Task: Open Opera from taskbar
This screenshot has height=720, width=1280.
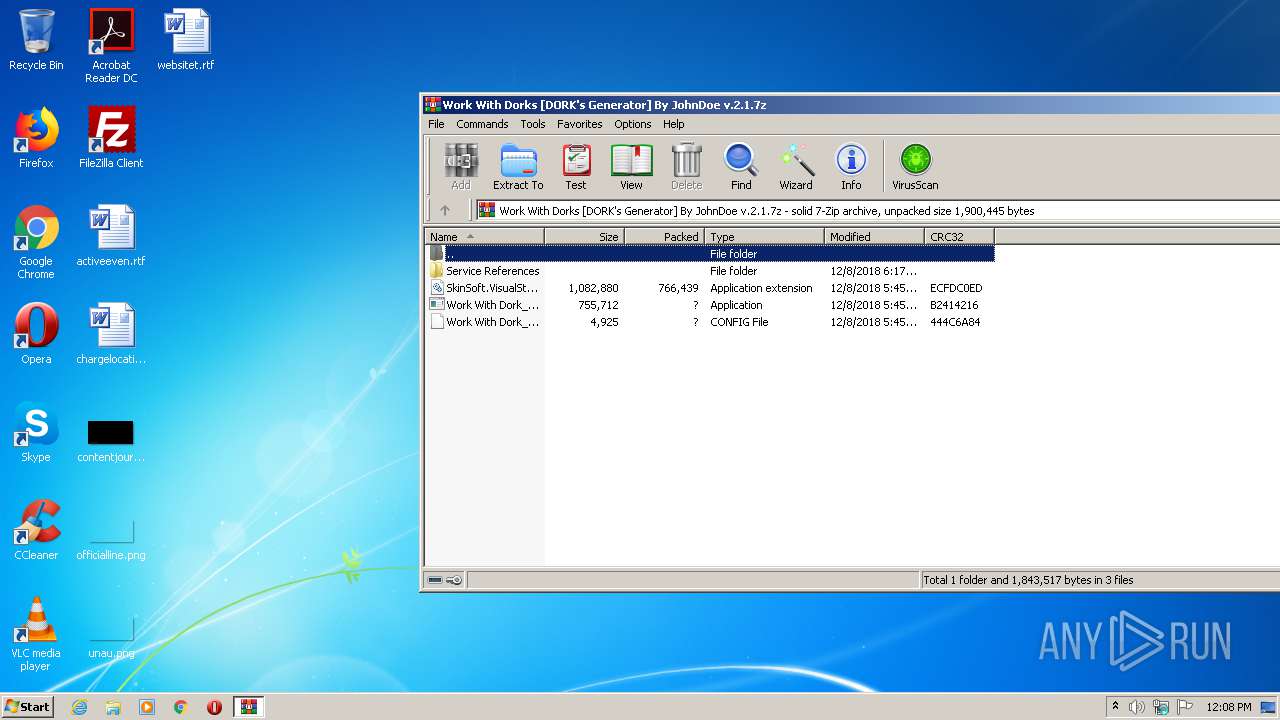Action: 214,707
